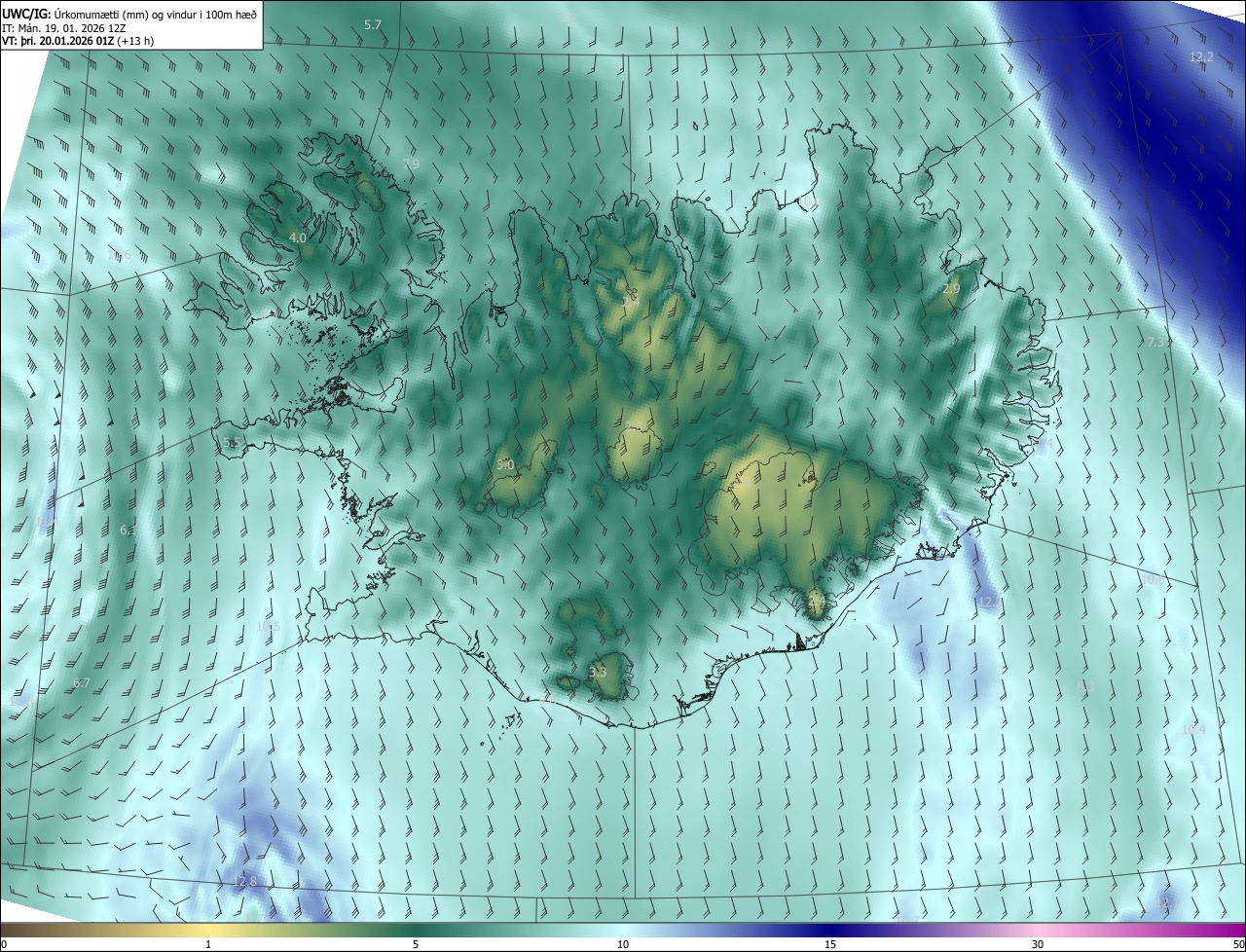Click the 4.0 value on the Westfjords
Screen dimensions: 1246x952
(298, 238)
